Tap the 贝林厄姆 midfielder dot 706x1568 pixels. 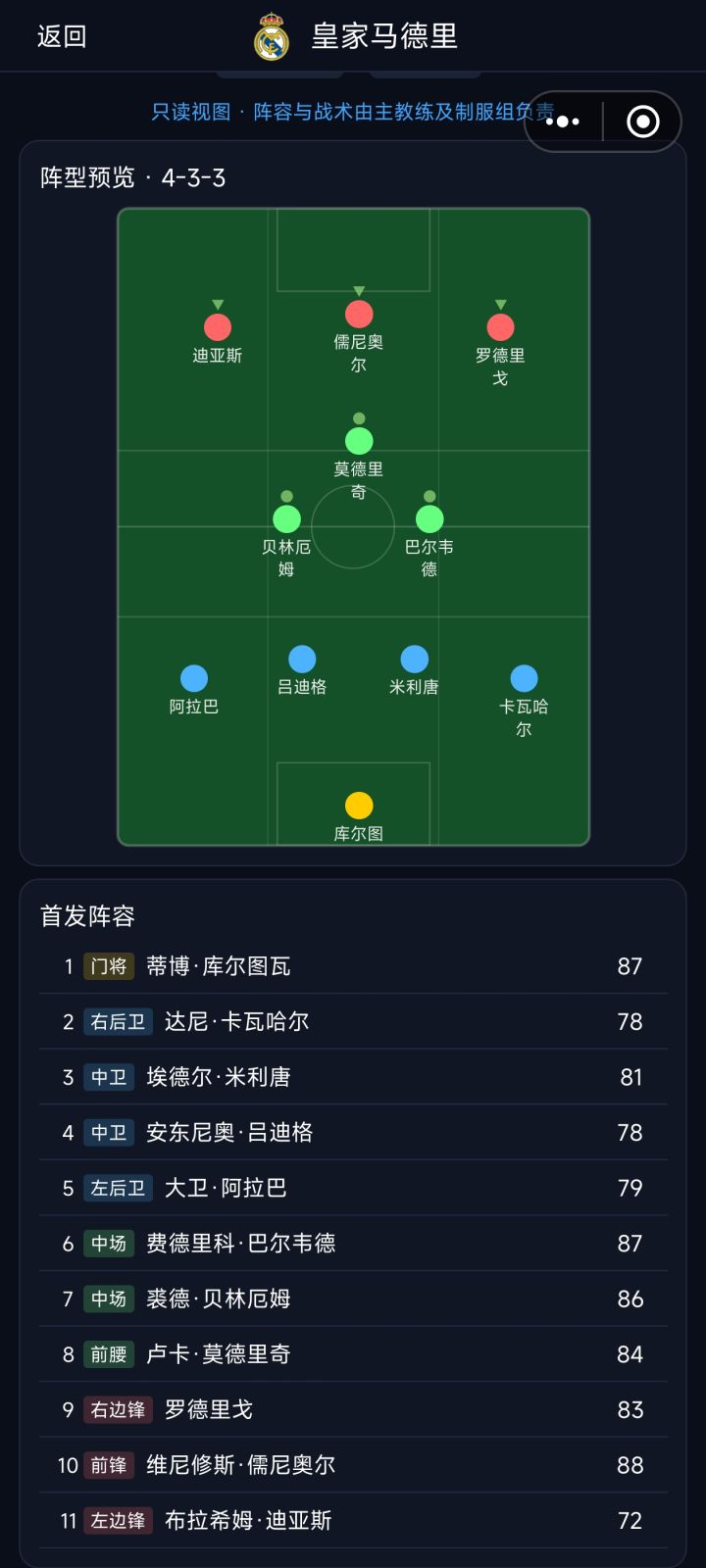pos(286,518)
